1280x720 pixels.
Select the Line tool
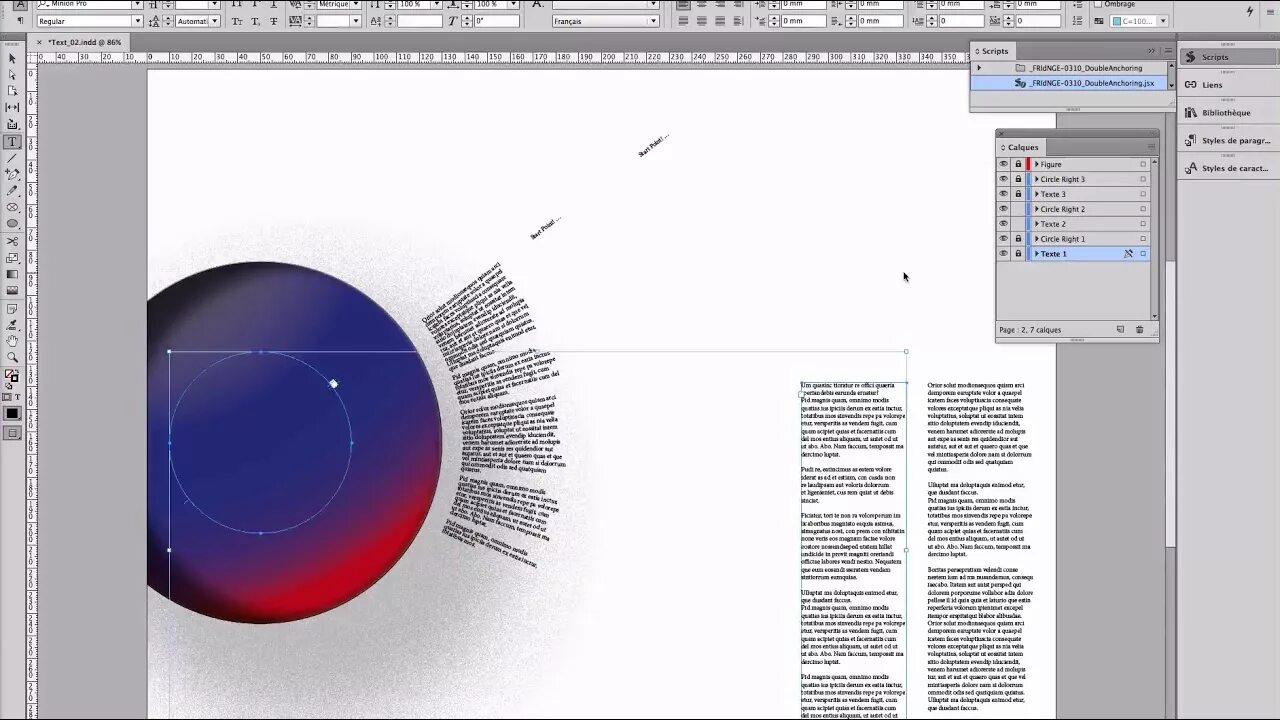point(12,158)
